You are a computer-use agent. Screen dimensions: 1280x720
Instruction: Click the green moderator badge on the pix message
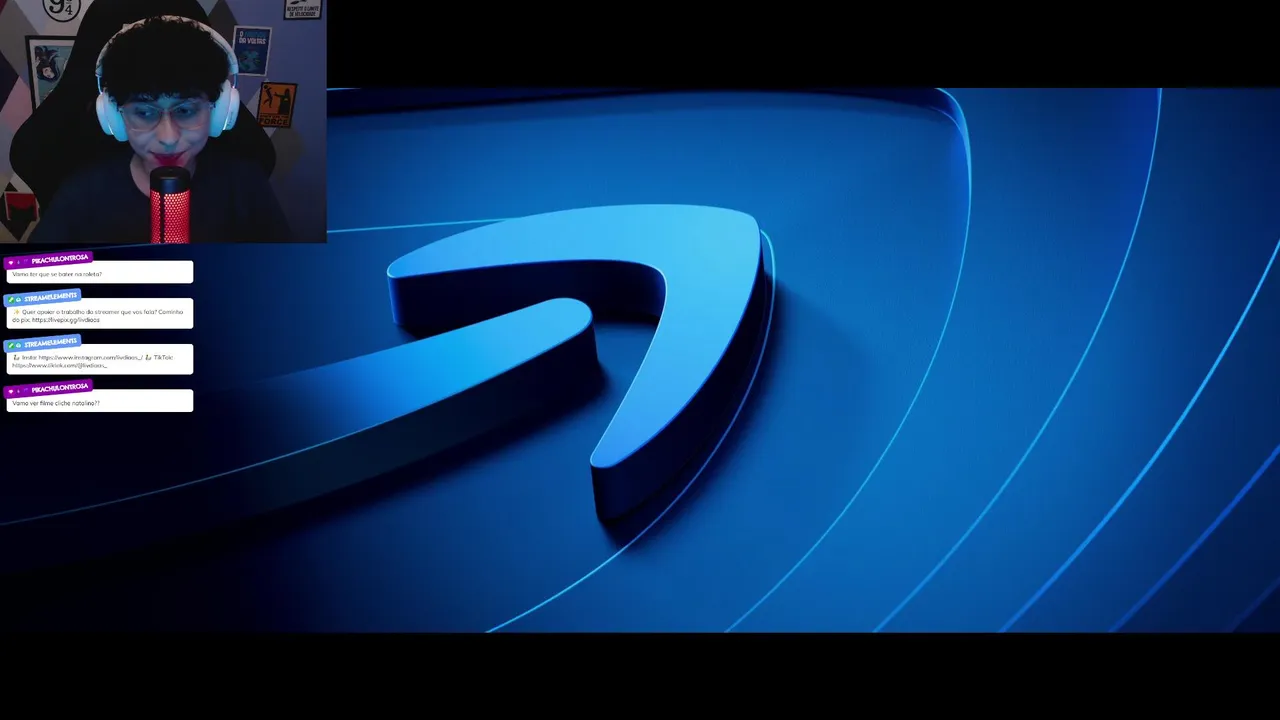coord(11,299)
